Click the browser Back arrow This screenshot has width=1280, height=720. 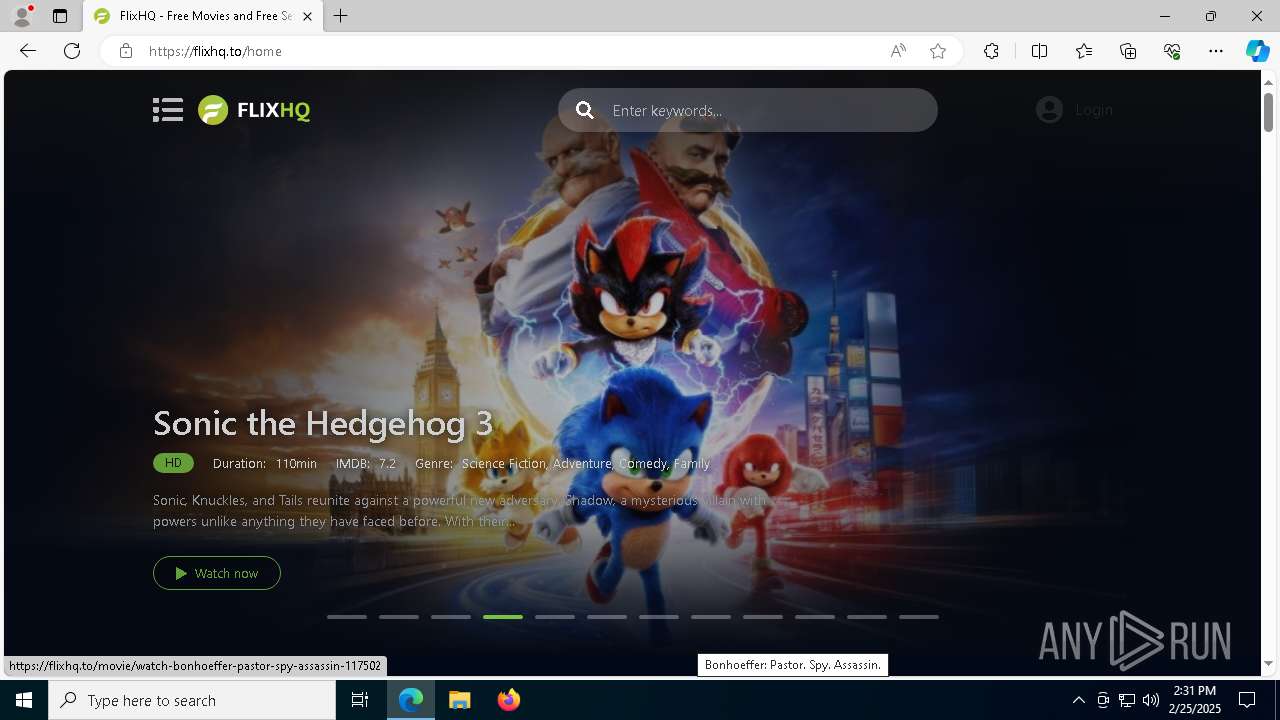[28, 51]
